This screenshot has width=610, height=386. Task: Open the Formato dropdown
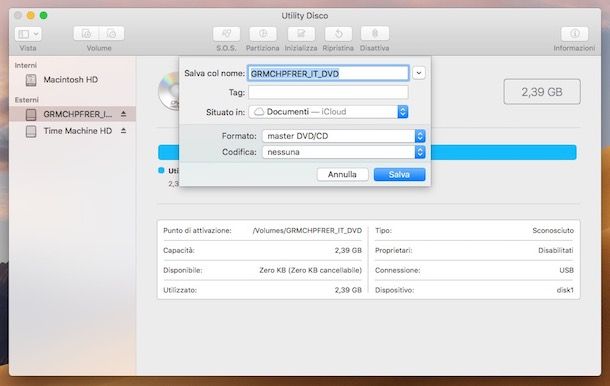344,136
